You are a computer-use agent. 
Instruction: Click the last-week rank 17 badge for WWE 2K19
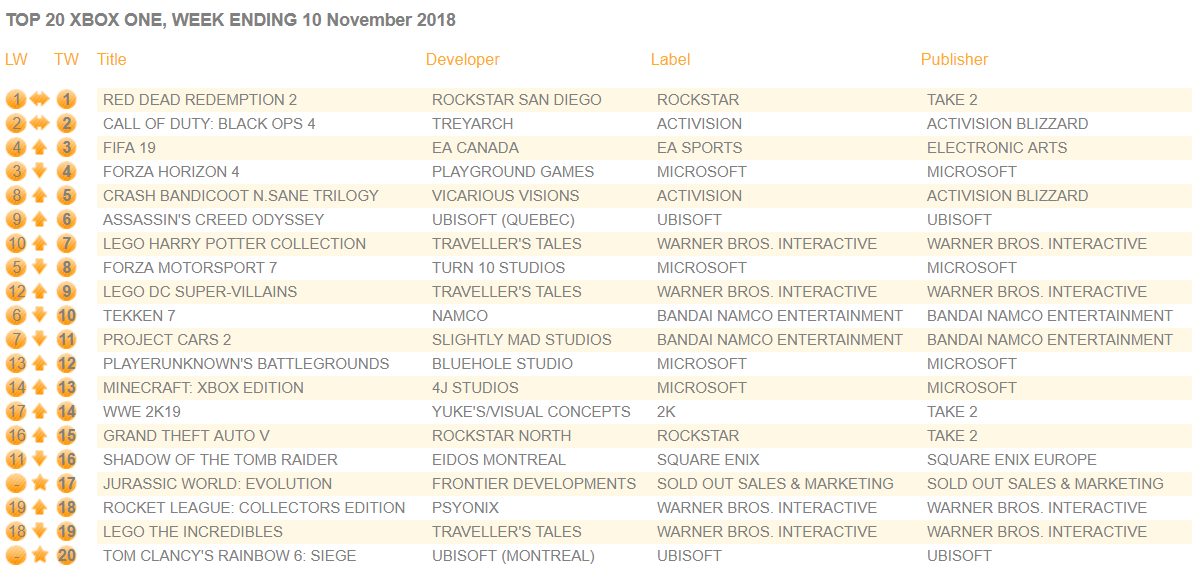coord(16,412)
